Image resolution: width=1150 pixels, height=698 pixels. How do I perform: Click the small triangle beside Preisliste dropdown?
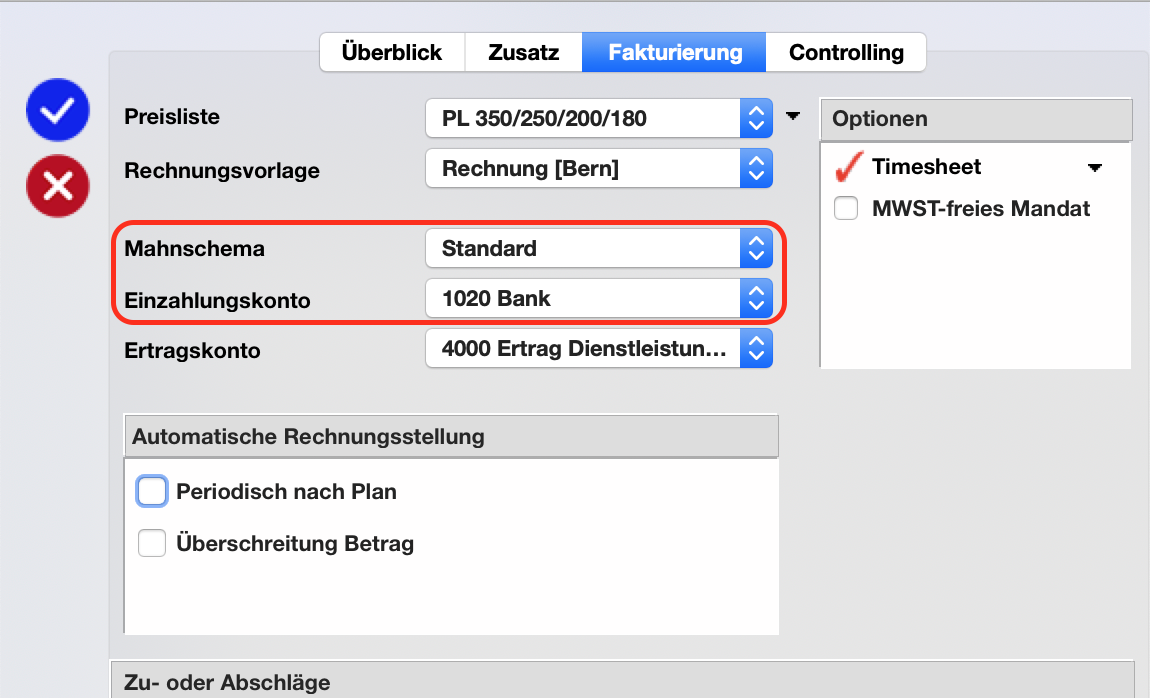[x=793, y=117]
